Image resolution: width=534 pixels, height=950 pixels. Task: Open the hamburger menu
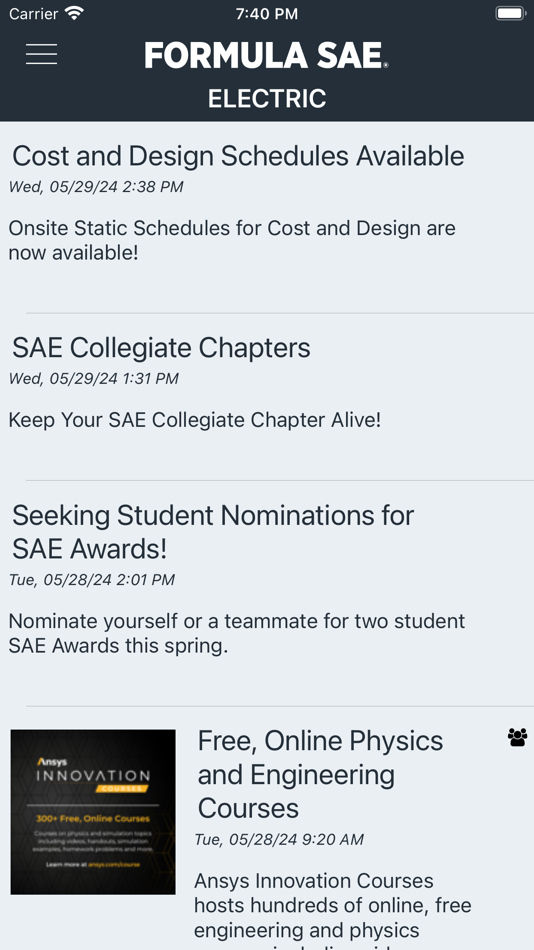point(41,54)
